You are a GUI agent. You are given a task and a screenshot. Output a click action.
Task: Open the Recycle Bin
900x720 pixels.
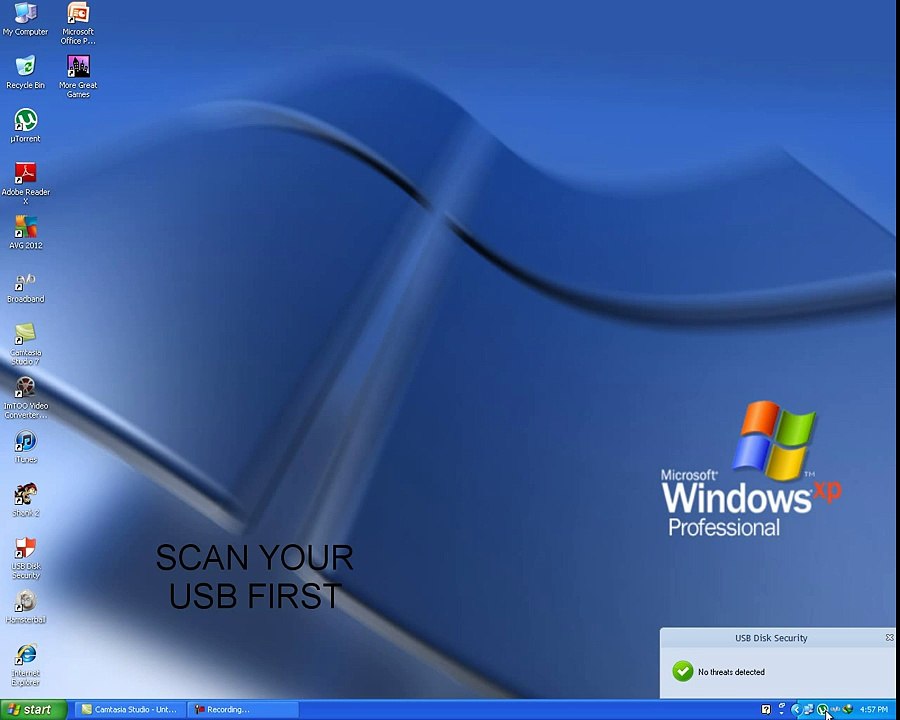(x=25, y=72)
